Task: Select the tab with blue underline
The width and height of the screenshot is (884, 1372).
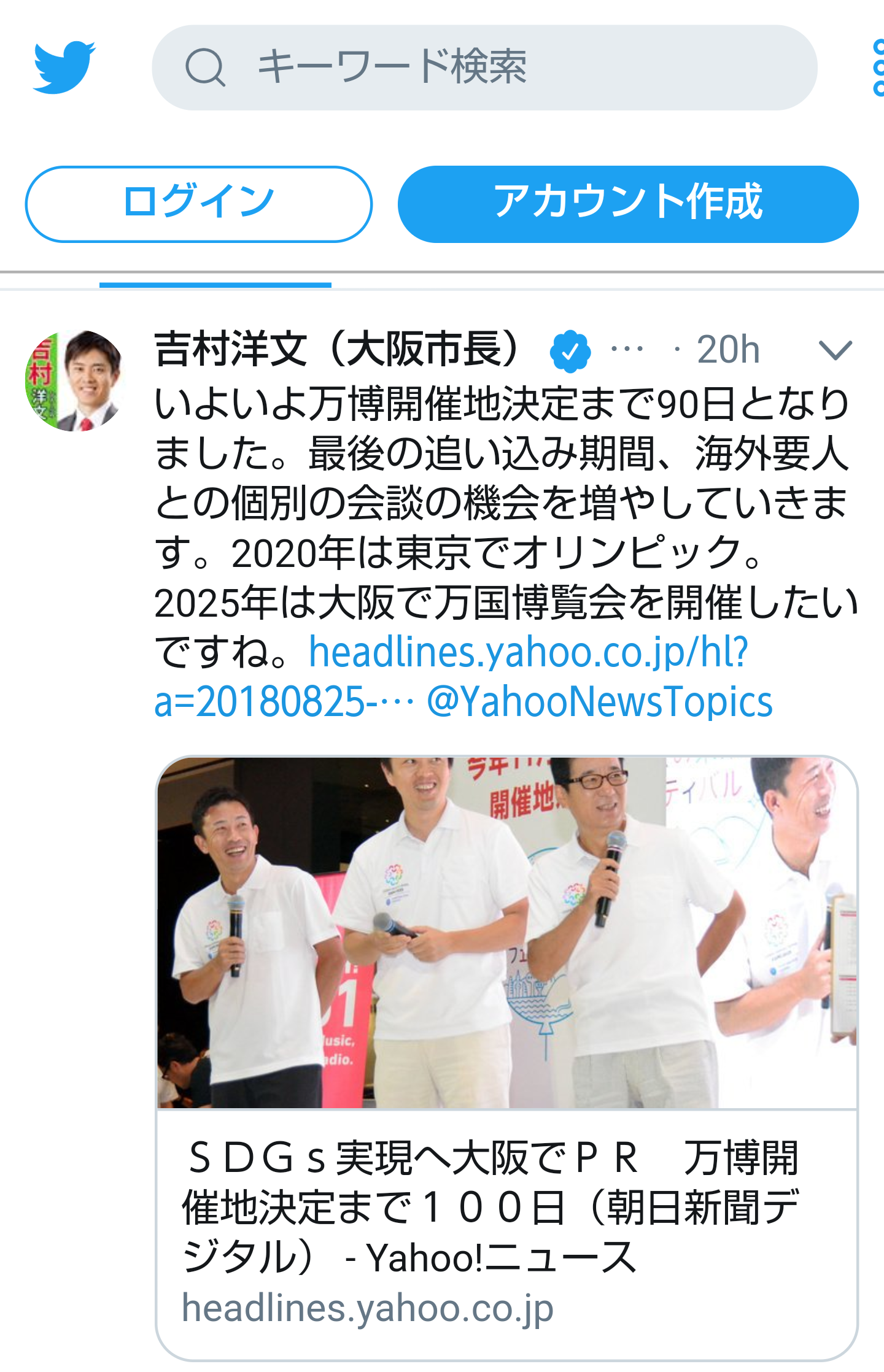Action: tap(215, 280)
